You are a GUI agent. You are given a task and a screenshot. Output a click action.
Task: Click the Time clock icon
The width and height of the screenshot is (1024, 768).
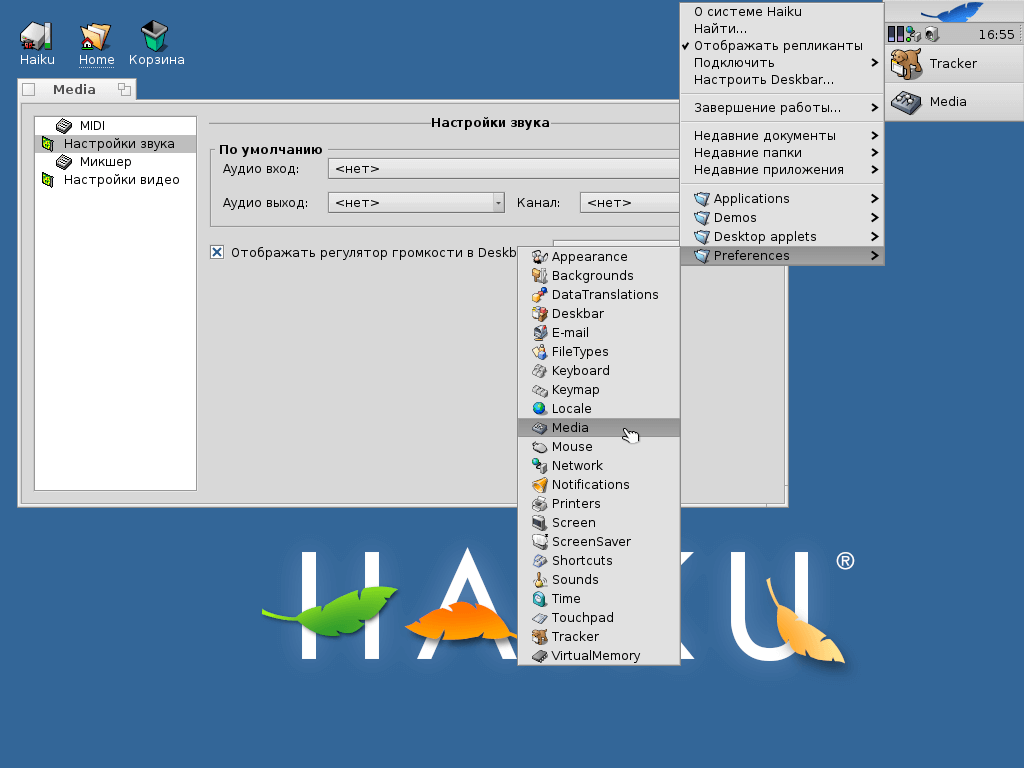pos(539,598)
